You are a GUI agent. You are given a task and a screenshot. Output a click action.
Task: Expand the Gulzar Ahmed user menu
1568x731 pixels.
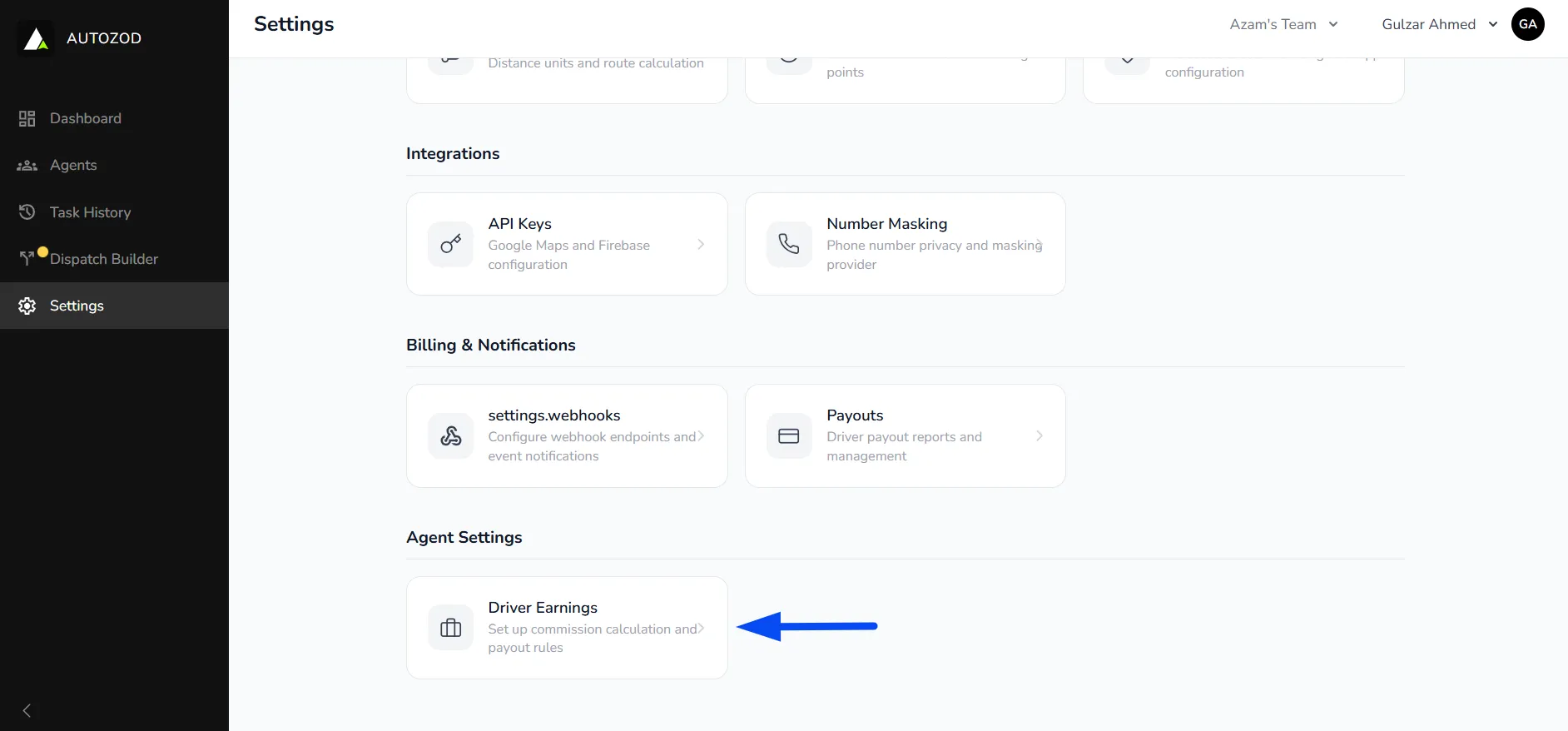click(x=1440, y=24)
